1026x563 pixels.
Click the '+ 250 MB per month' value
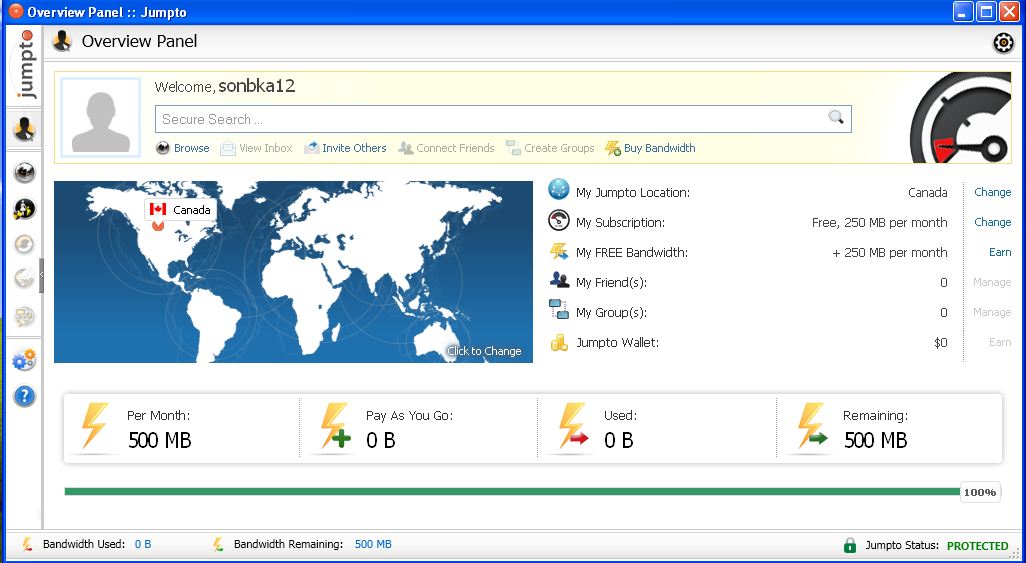pyautogui.click(x=890, y=253)
